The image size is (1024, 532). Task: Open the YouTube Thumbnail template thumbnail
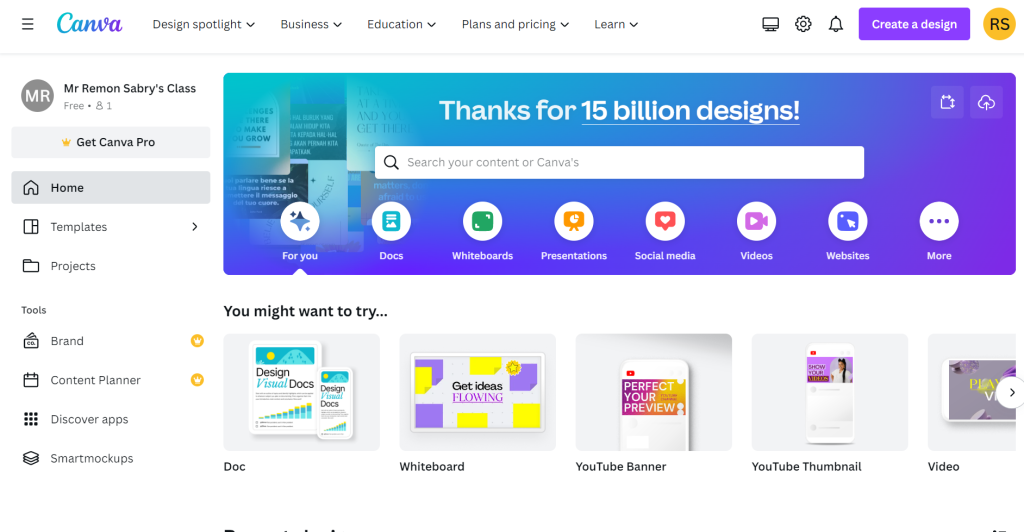point(830,392)
